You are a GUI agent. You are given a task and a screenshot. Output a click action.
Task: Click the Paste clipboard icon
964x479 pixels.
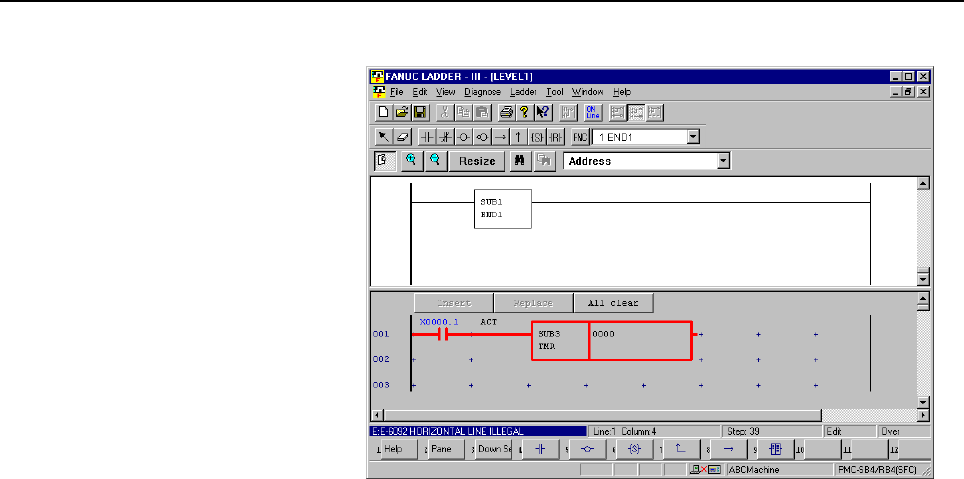pos(482,112)
